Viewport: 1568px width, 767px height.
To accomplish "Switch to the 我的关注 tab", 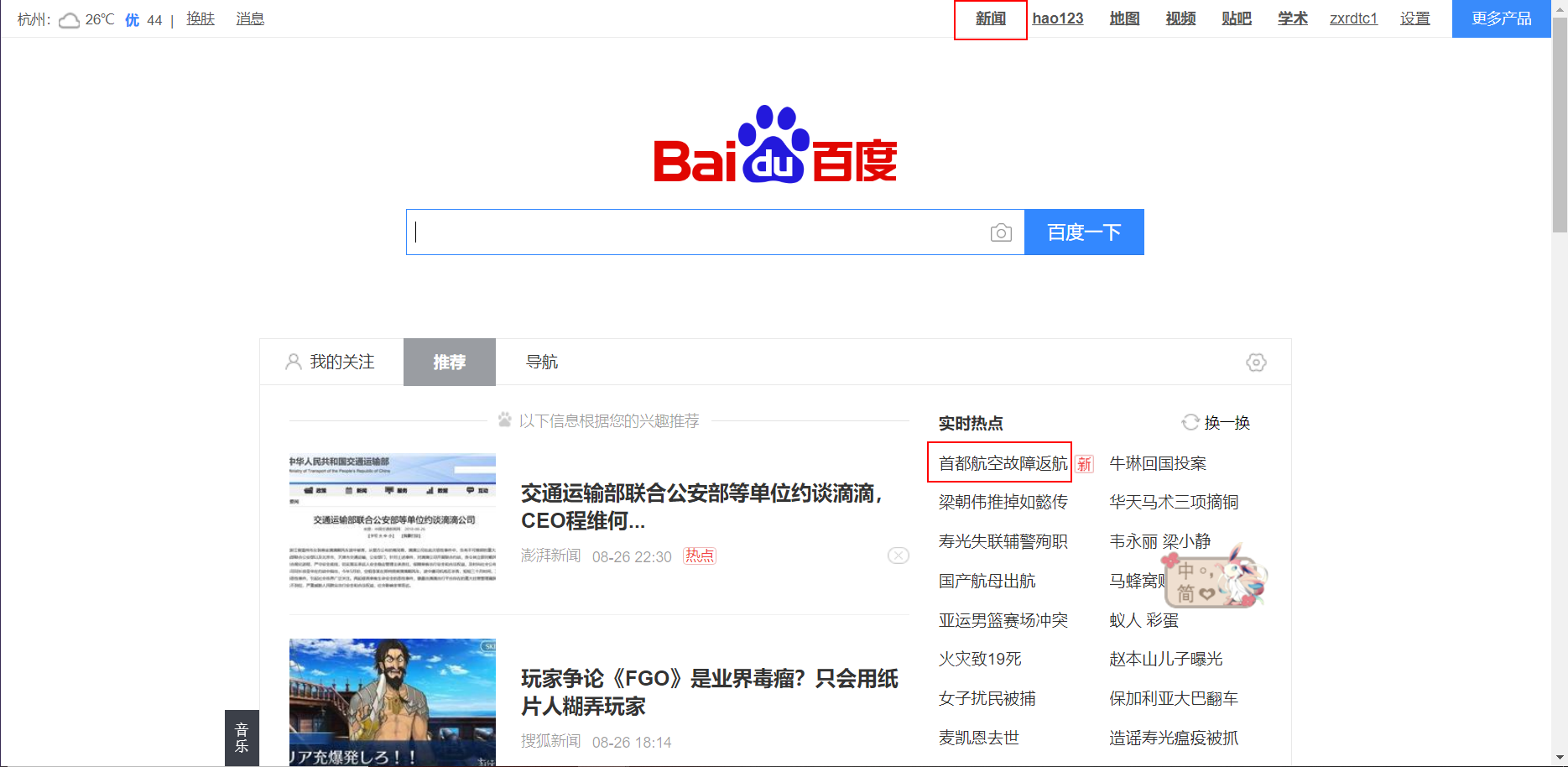I will pyautogui.click(x=331, y=362).
